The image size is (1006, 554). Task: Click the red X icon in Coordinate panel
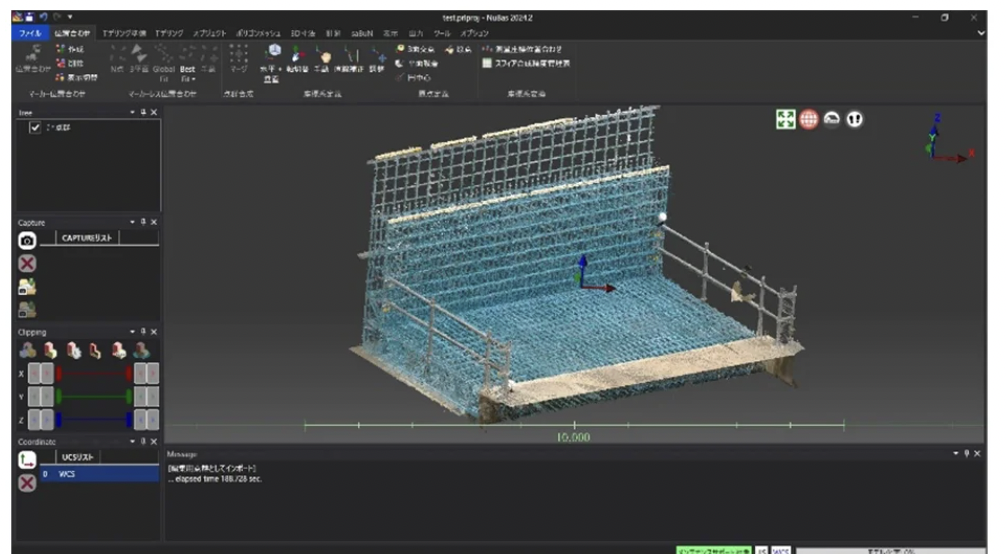coord(28,482)
